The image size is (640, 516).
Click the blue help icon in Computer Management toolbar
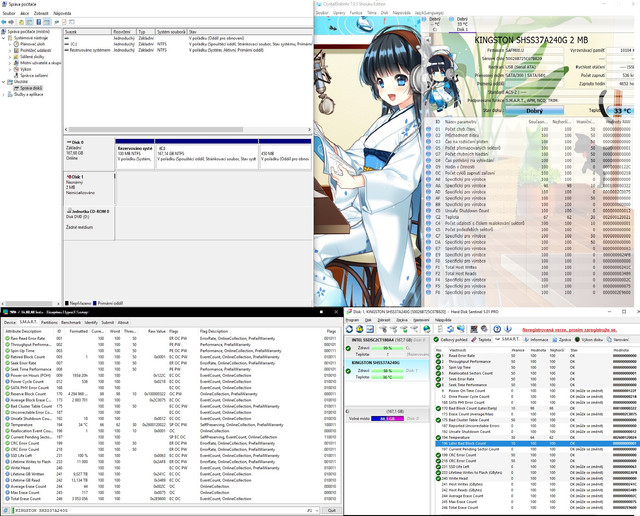(x=39, y=22)
